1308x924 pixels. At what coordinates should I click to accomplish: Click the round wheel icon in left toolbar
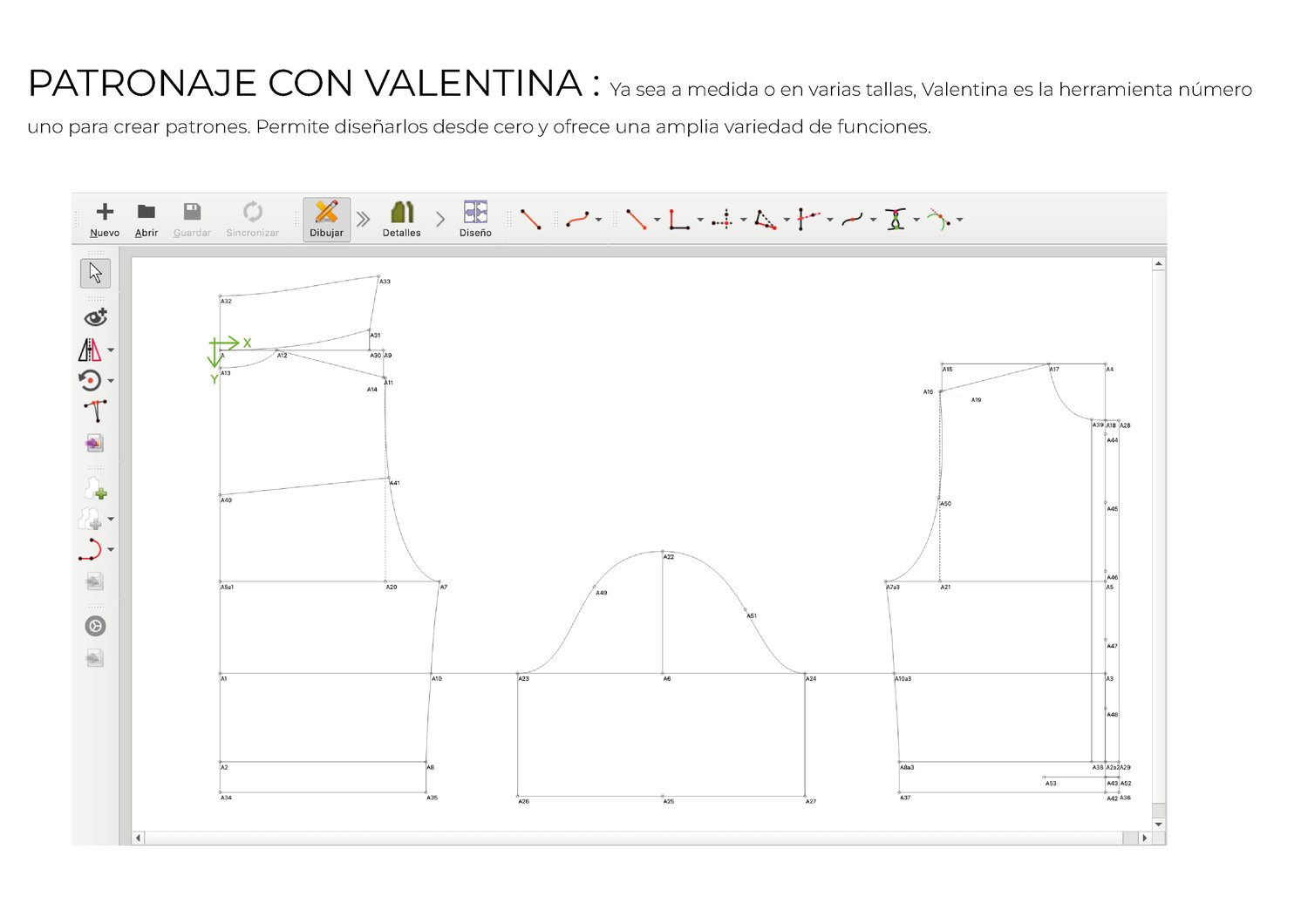(x=95, y=626)
